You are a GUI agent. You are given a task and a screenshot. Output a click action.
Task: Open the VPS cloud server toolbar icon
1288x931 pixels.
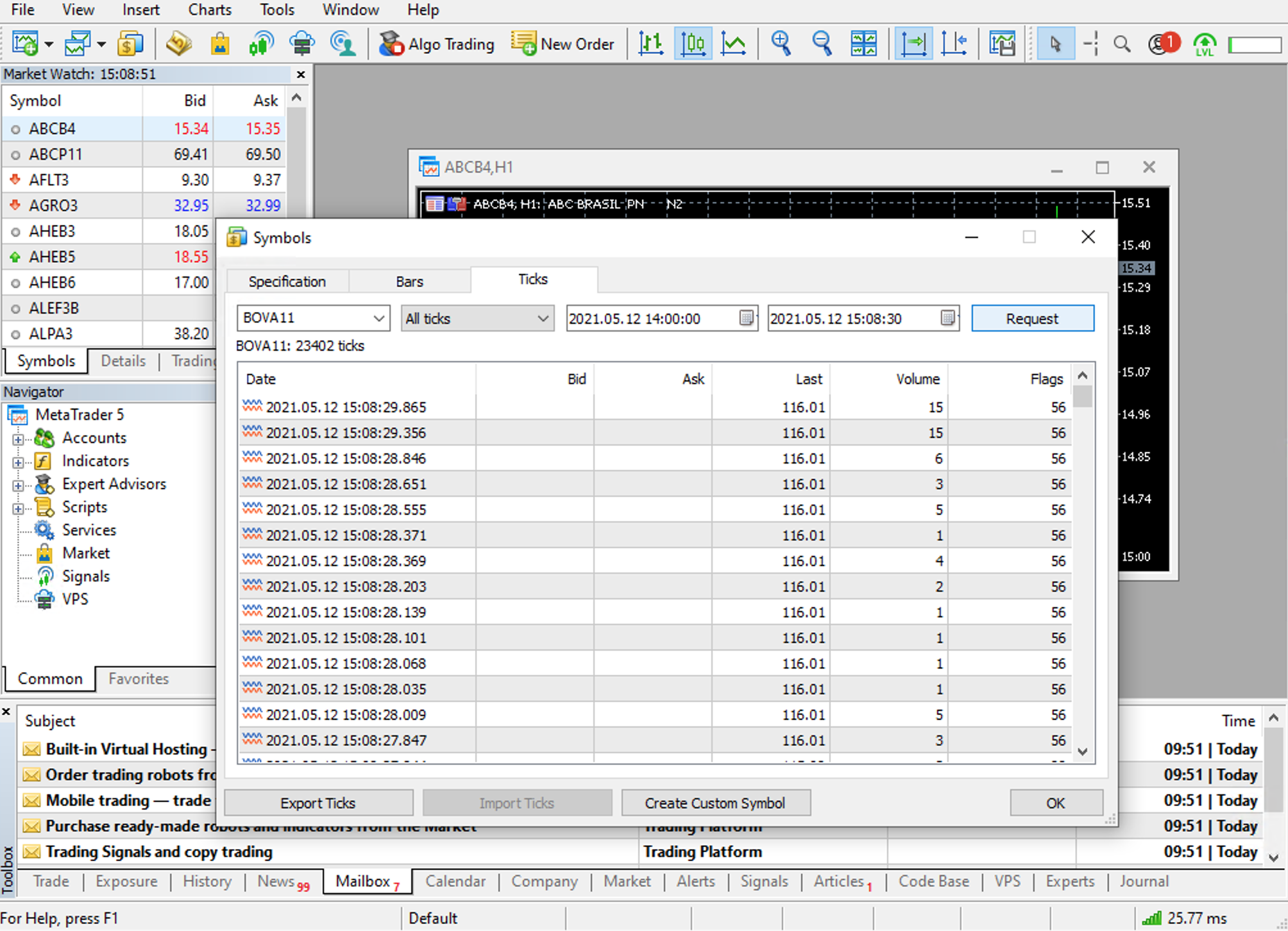[301, 44]
